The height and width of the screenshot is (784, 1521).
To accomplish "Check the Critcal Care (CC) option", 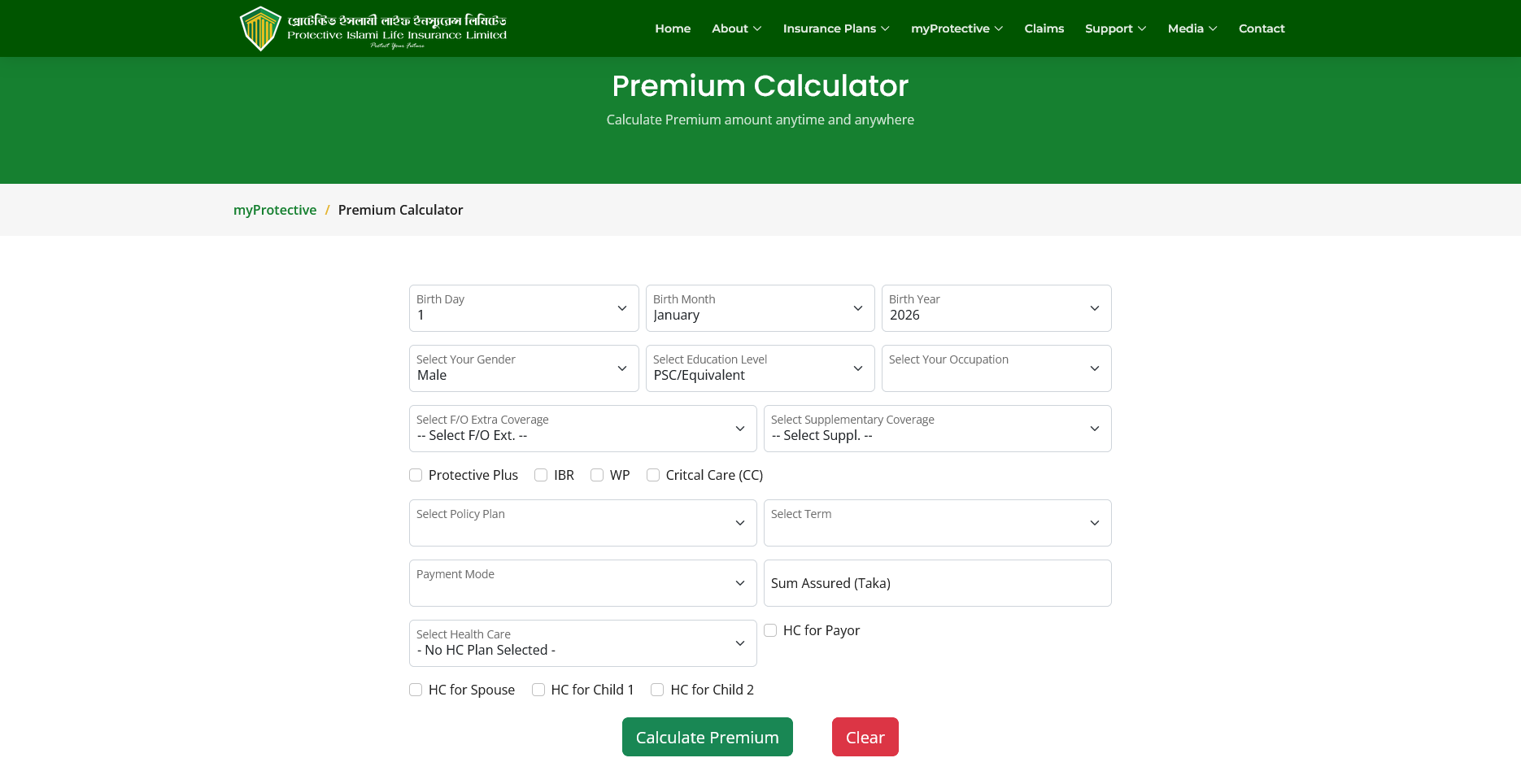I will pos(653,475).
